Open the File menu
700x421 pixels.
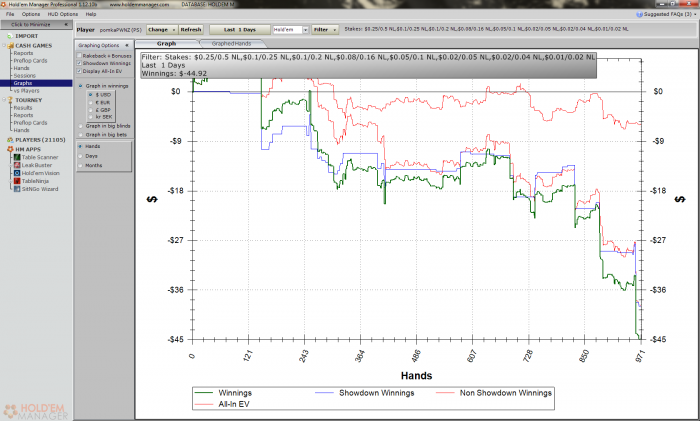(10, 14)
